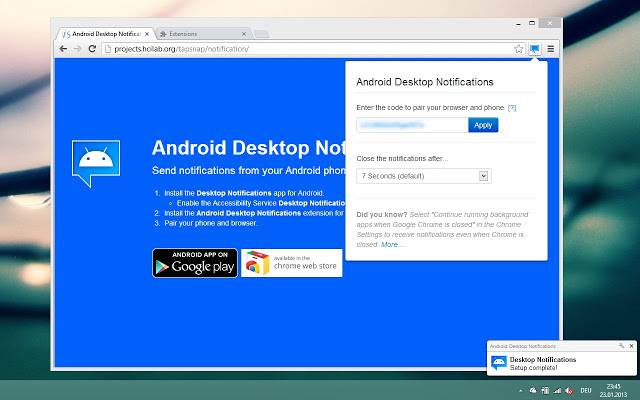The image size is (640, 400).
Task: Switch to the Extensions tab
Action: [203, 34]
